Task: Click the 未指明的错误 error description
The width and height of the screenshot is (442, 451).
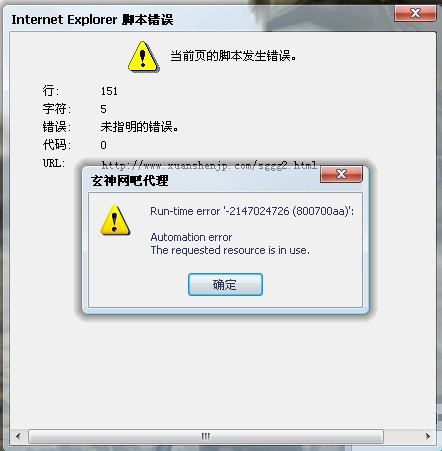Action: click(x=139, y=127)
